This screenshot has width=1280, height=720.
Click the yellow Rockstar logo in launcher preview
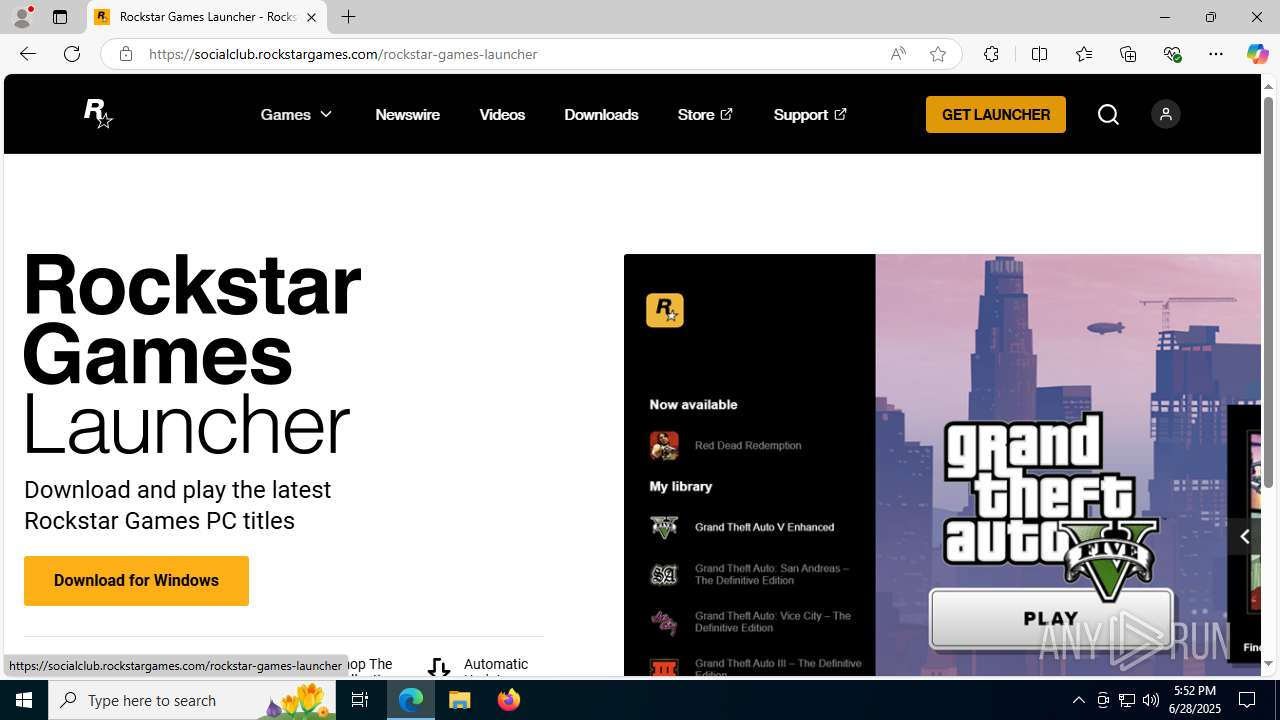(664, 310)
